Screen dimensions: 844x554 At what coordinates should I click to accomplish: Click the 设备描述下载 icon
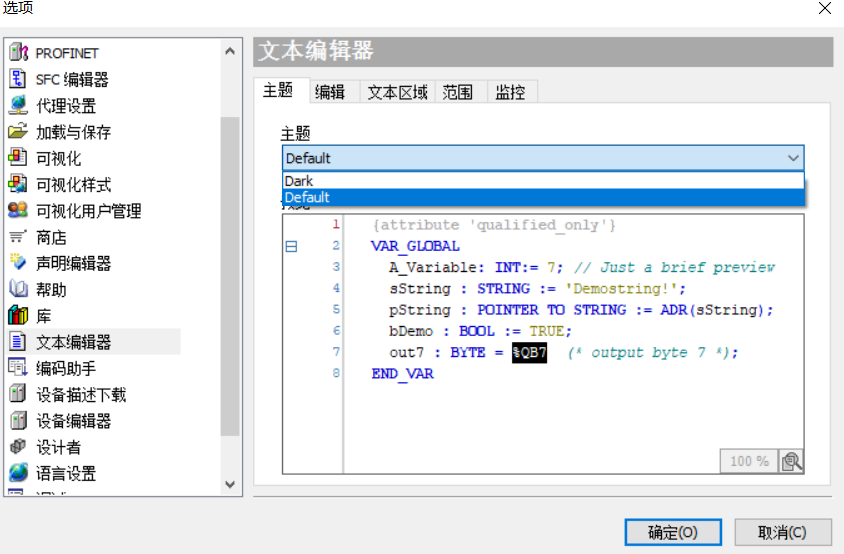tap(18, 394)
